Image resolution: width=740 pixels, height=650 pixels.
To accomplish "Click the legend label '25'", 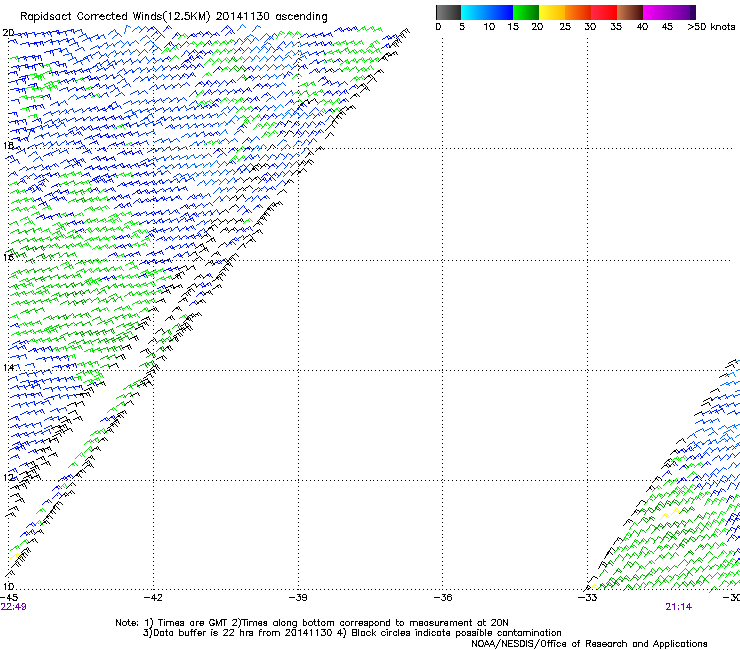I will [565, 27].
